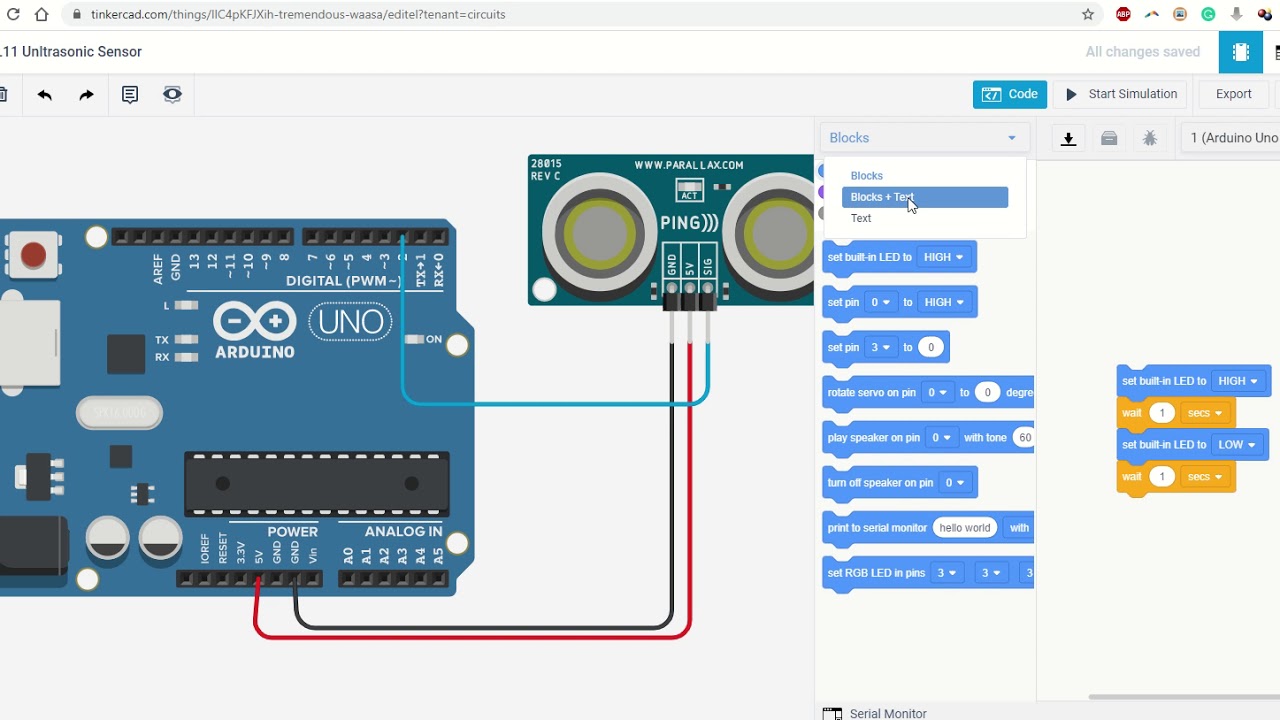Screen dimensions: 1280x720
Task: Open the Grammarly extension icon
Action: pos(1208,14)
